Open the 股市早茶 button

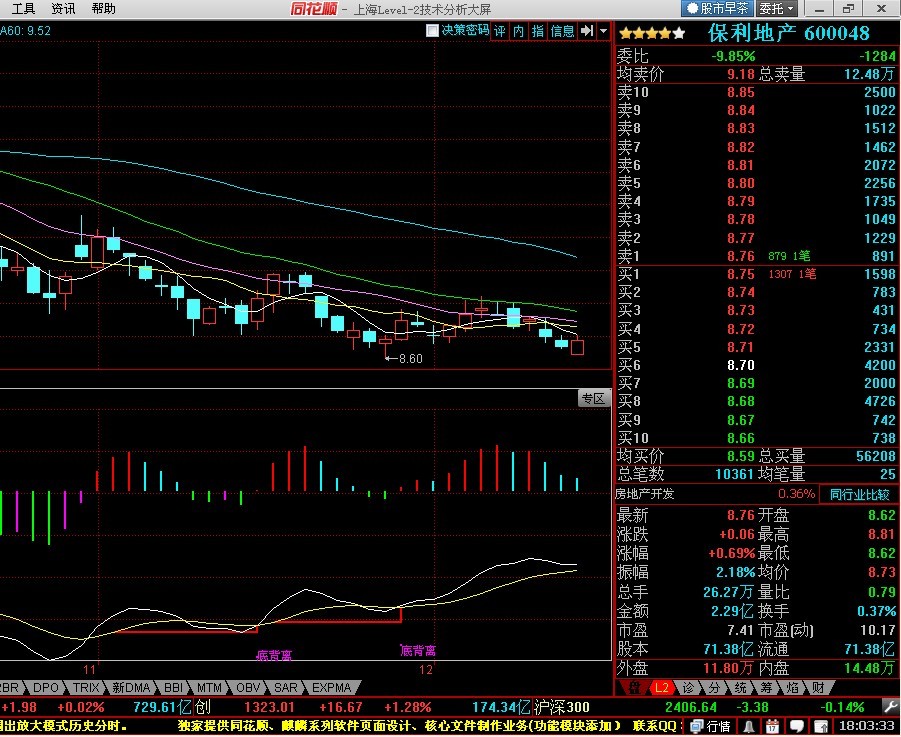pos(717,9)
